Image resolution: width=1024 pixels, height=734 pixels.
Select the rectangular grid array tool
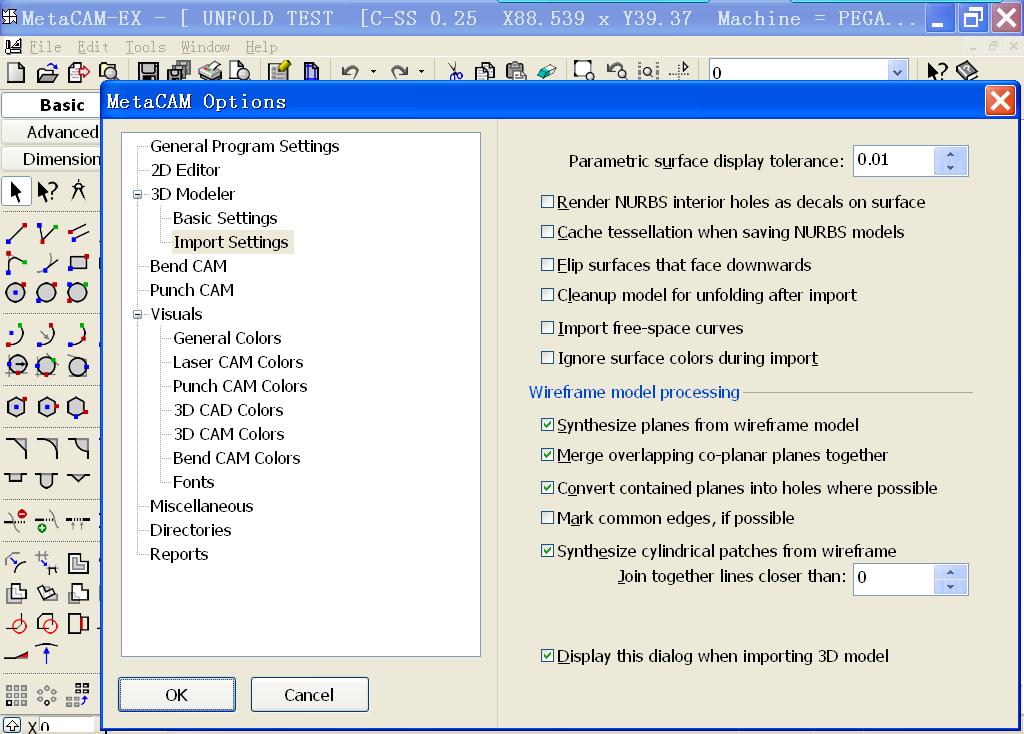click(x=16, y=695)
